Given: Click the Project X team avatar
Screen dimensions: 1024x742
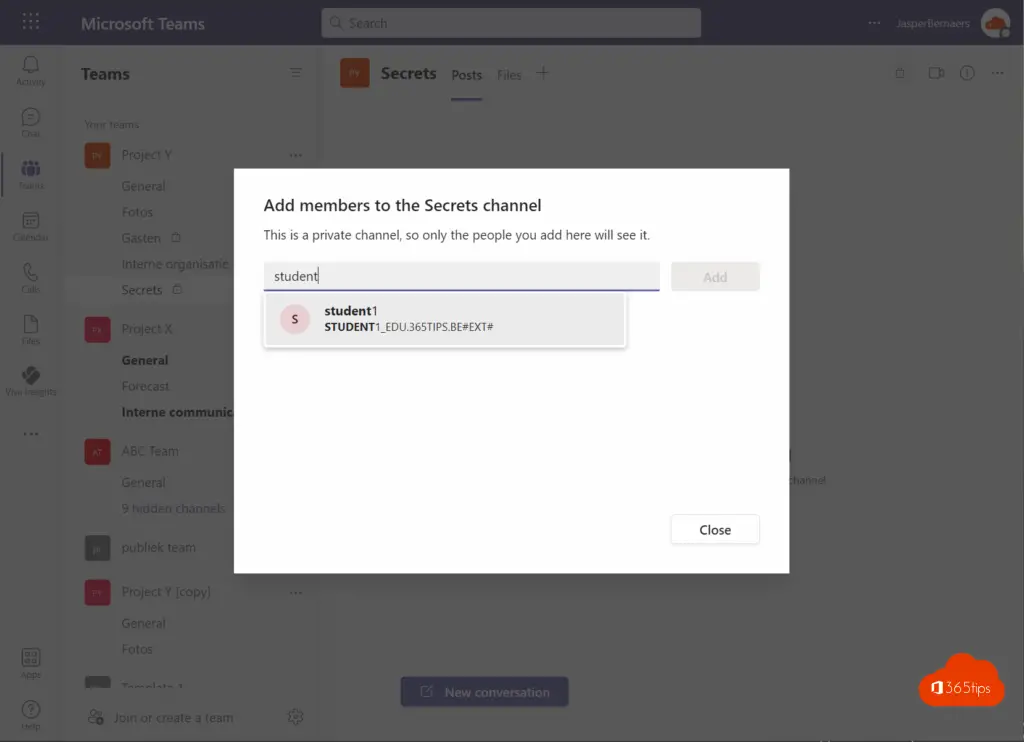Looking at the screenshot, I should click(x=97, y=329).
